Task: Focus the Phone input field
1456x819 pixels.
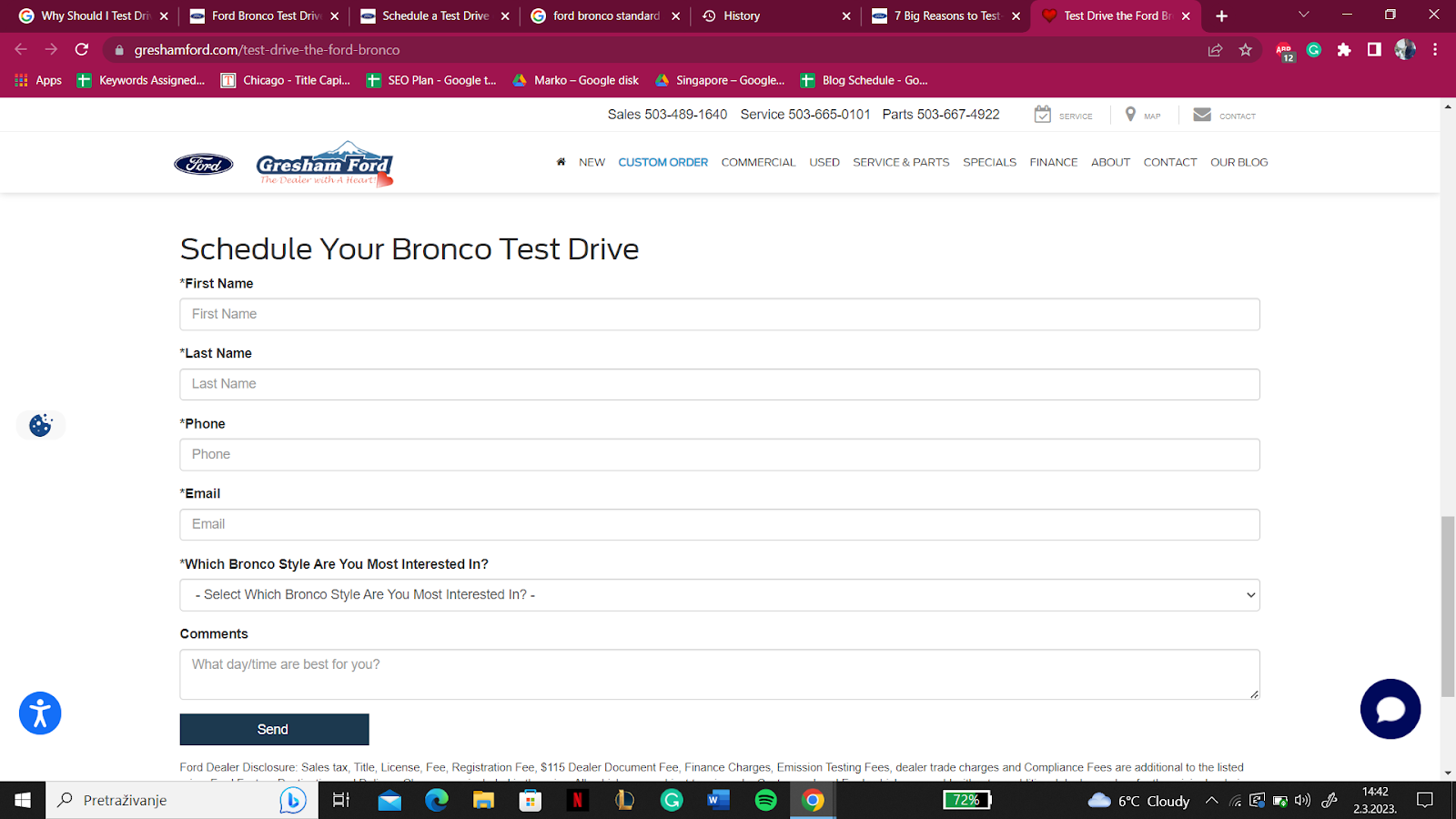Action: [x=720, y=454]
